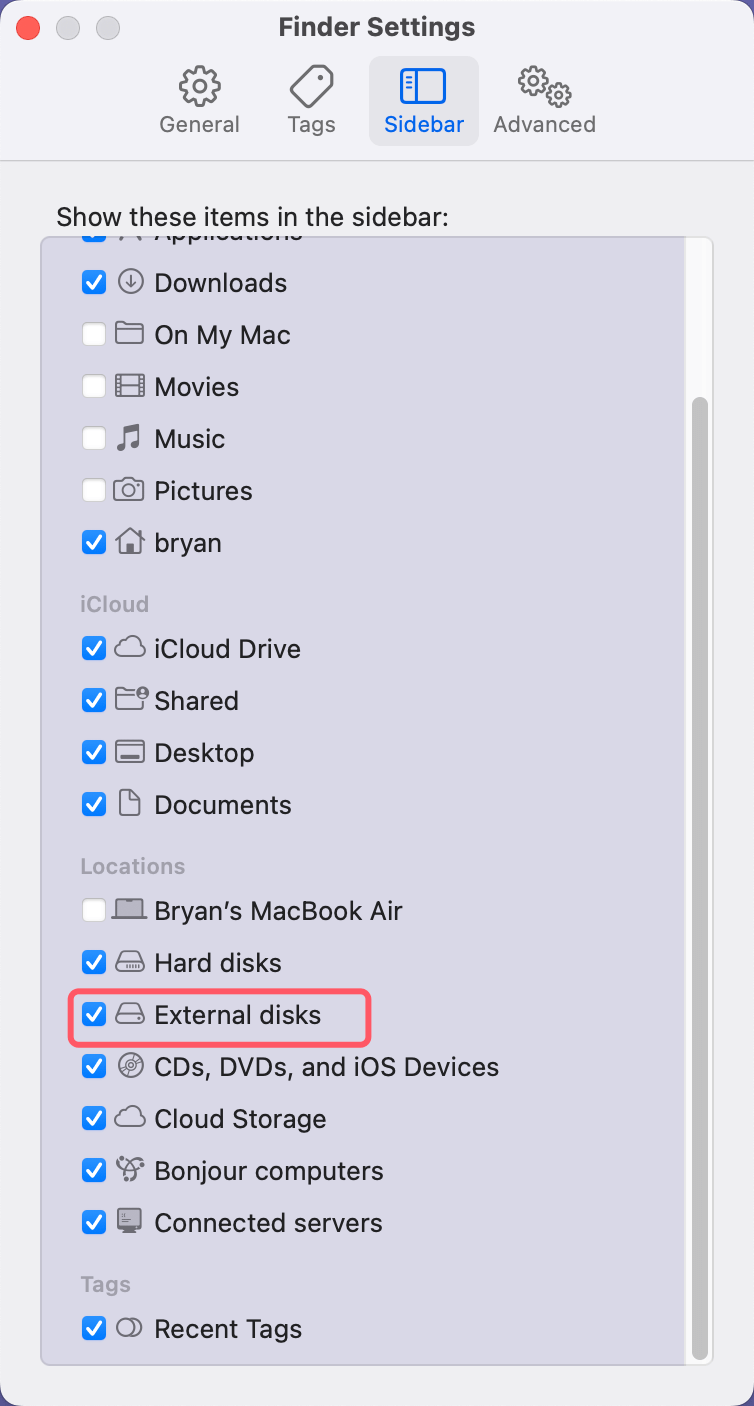Image resolution: width=754 pixels, height=1406 pixels.
Task: Click the Tags settings gear-tag icon
Action: point(310,87)
